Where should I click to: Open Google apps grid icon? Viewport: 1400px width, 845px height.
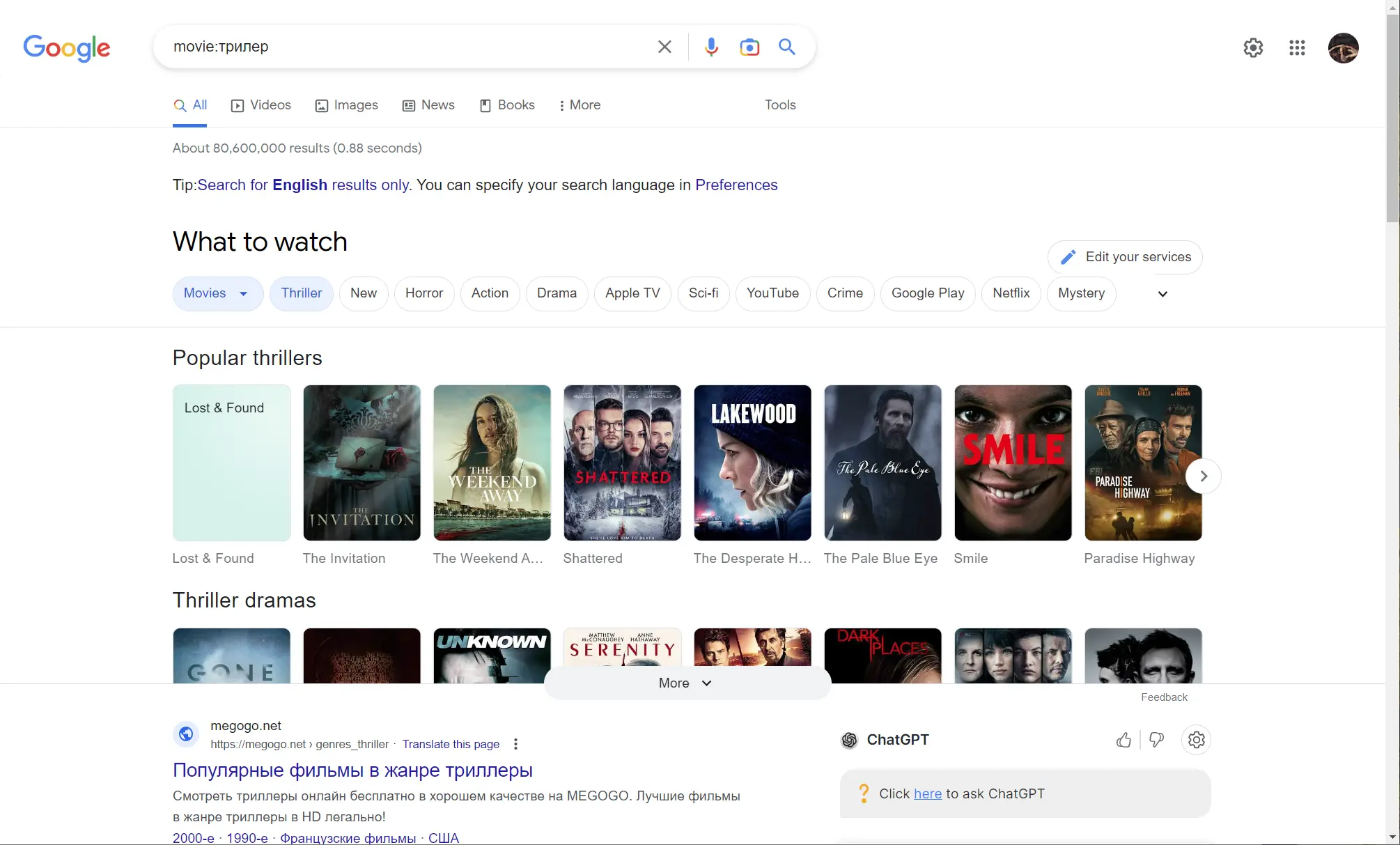[x=1297, y=47]
